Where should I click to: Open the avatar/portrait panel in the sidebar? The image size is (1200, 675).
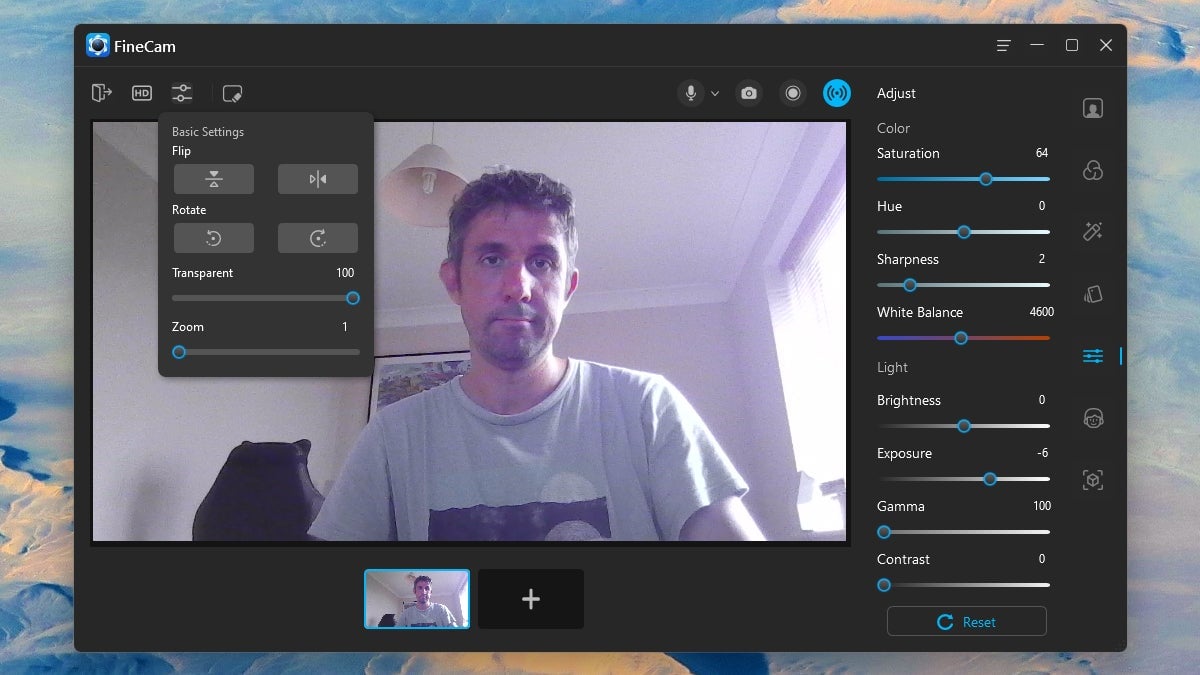1092,107
